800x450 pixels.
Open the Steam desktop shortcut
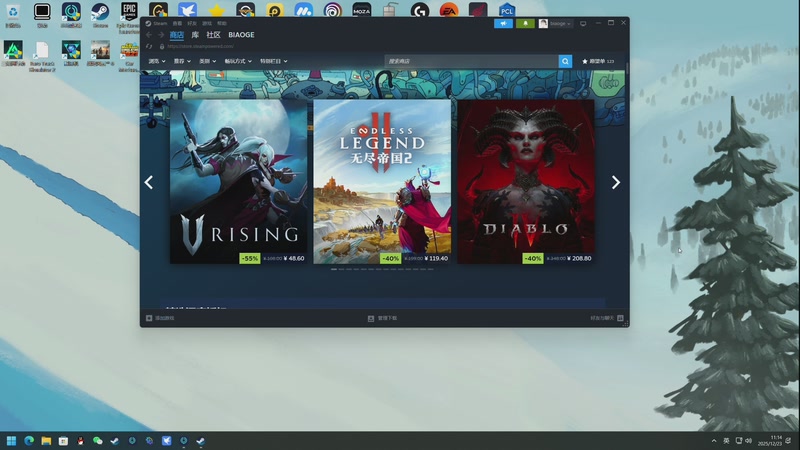click(100, 14)
